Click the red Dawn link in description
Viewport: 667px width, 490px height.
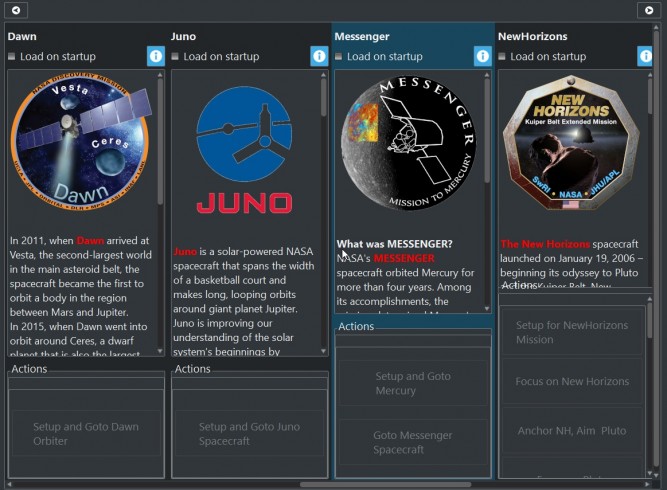point(90,241)
